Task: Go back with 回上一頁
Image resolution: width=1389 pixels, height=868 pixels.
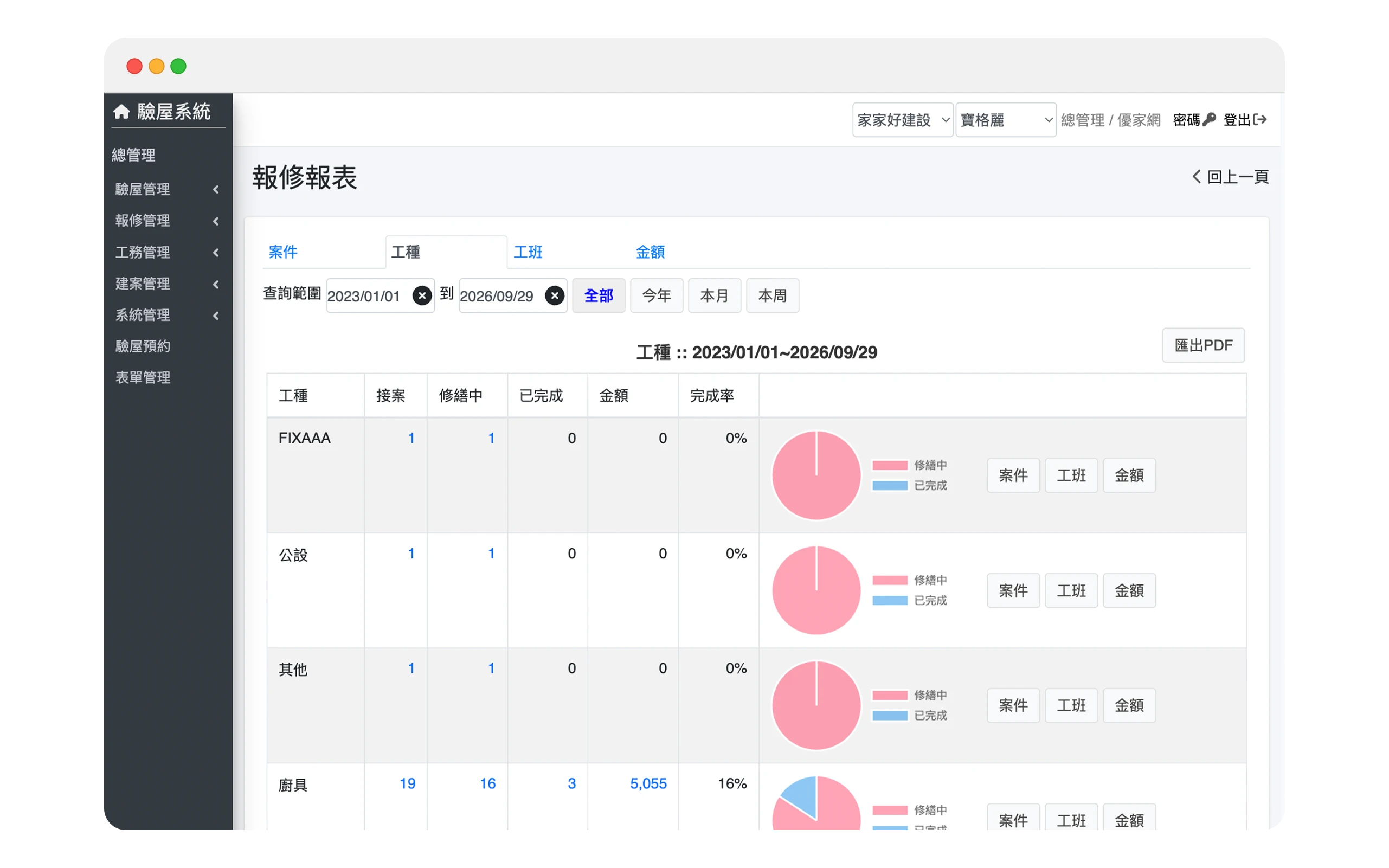Action: pyautogui.click(x=1230, y=177)
